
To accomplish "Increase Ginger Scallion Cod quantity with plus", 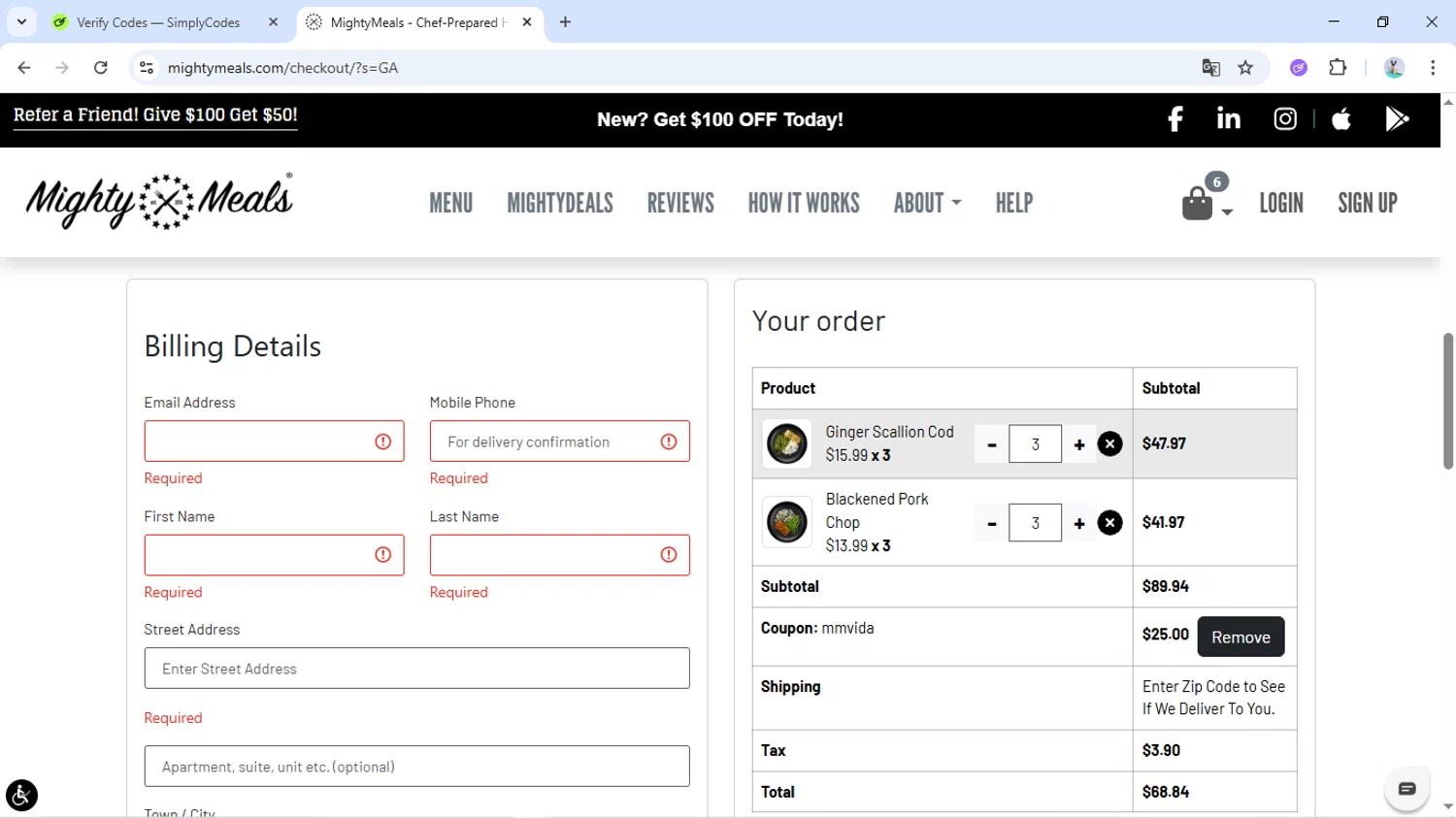I will click(x=1078, y=444).
